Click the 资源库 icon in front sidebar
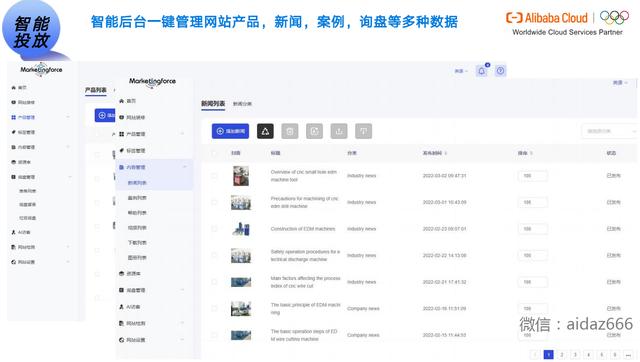 pos(121,273)
